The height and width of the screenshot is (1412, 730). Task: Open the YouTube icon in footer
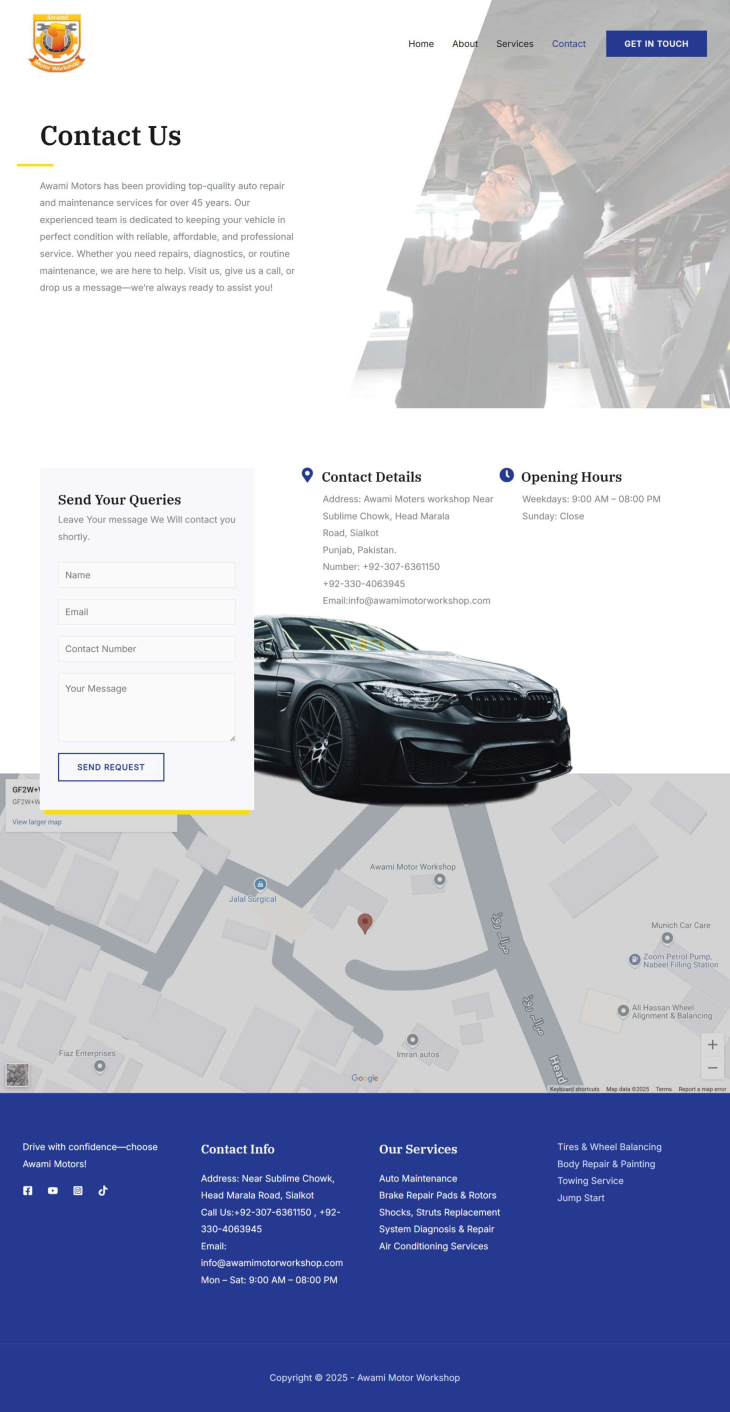coord(53,1190)
